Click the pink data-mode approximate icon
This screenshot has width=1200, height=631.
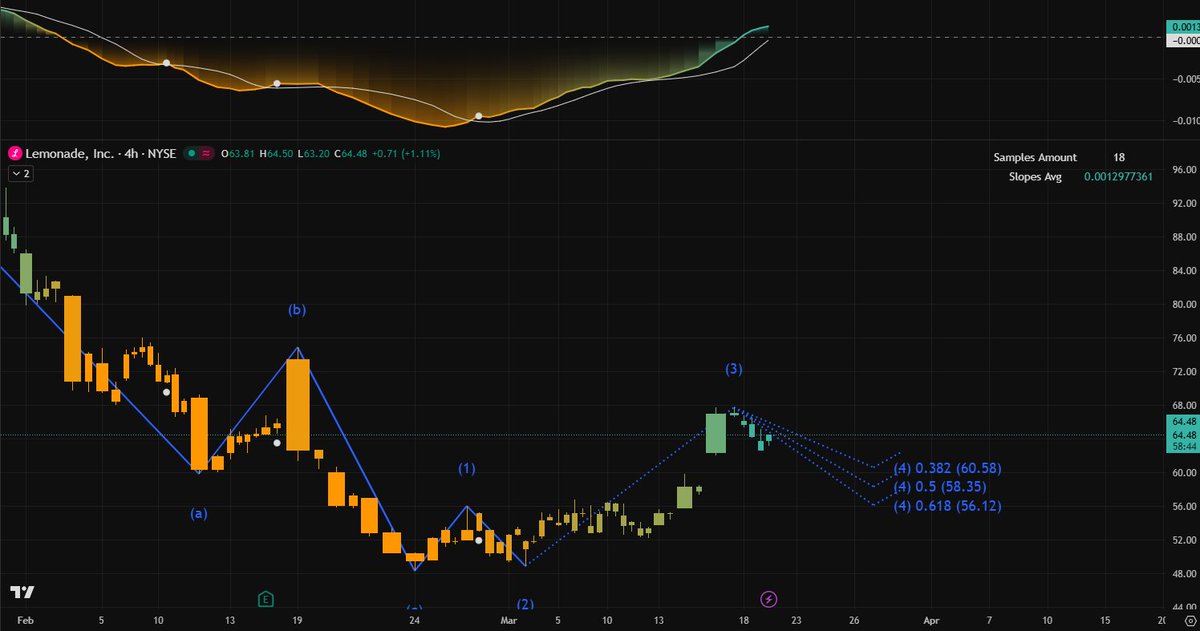207,154
